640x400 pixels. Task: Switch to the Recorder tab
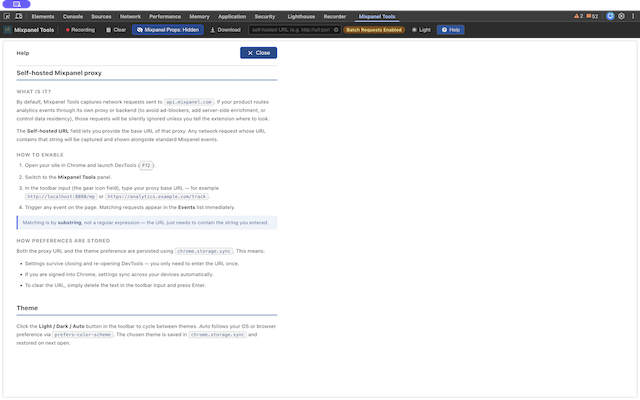point(335,17)
